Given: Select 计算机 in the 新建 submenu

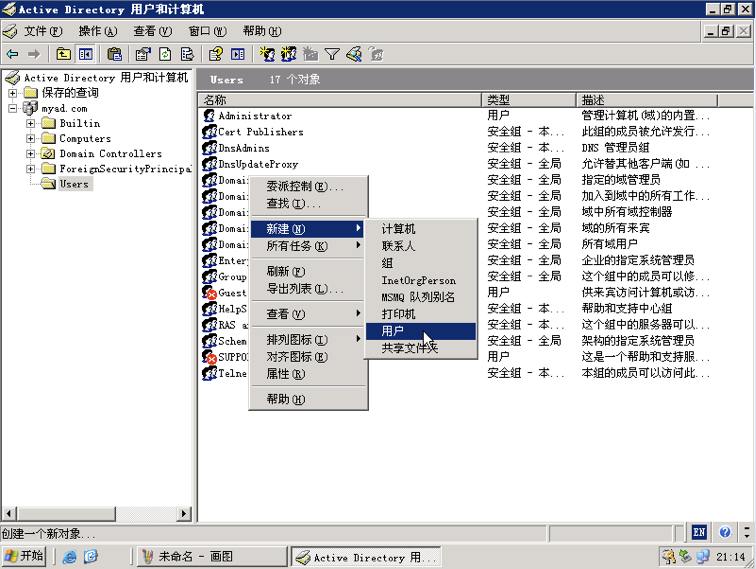Looking at the screenshot, I should pos(421,229).
